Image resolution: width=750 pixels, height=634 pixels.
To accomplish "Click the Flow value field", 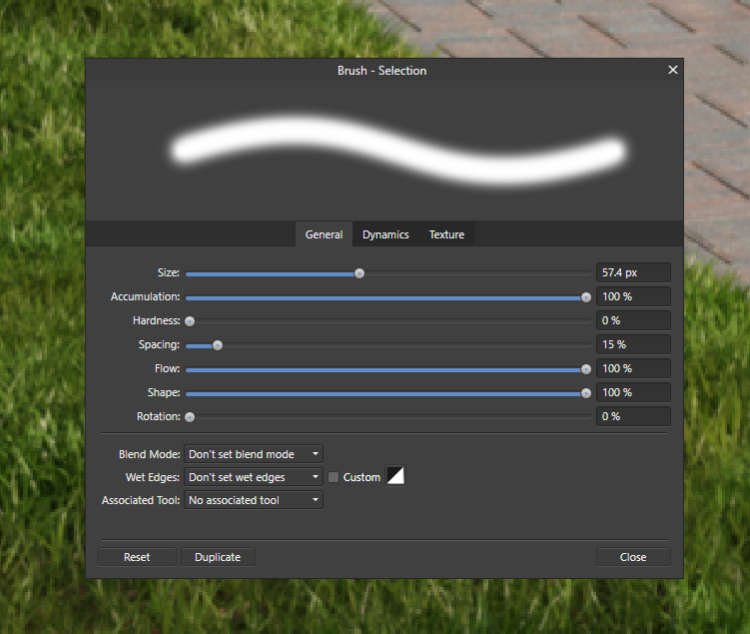I will pyautogui.click(x=633, y=368).
